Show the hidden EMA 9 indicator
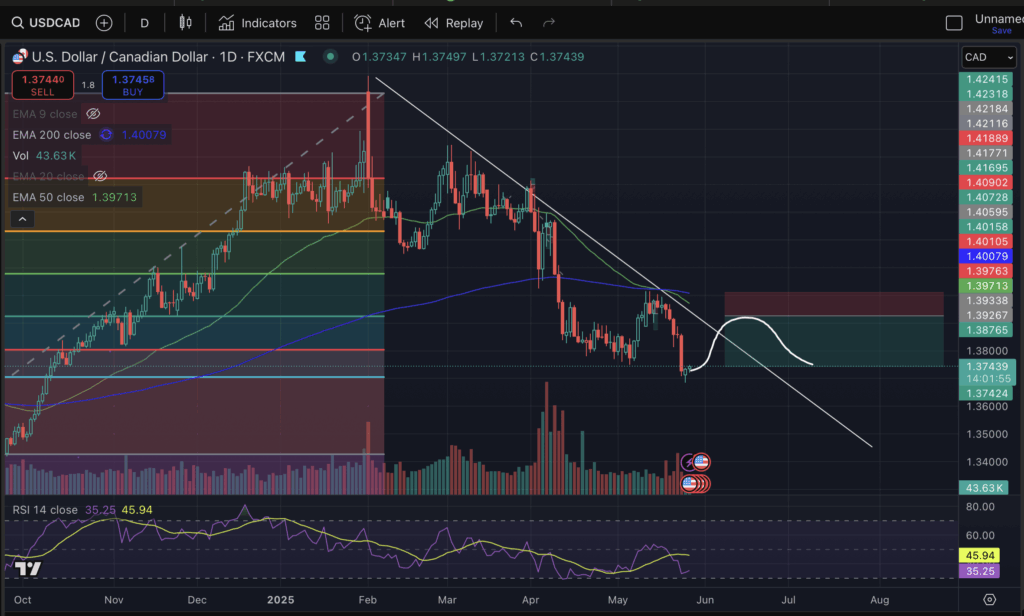1024x616 pixels. click(94, 114)
